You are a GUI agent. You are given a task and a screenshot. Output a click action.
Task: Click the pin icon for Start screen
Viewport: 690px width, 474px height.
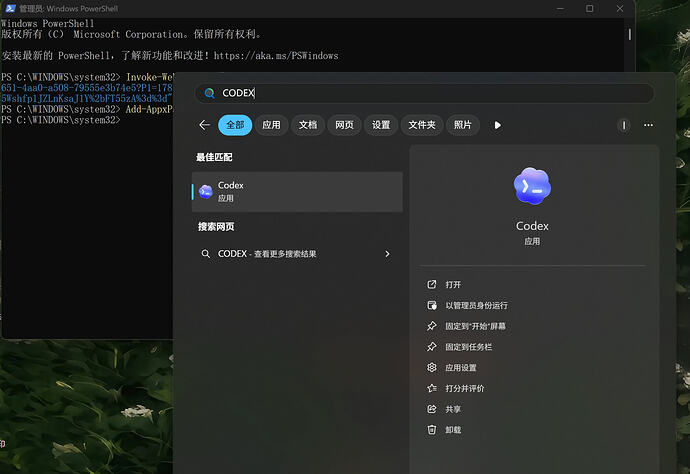point(432,326)
